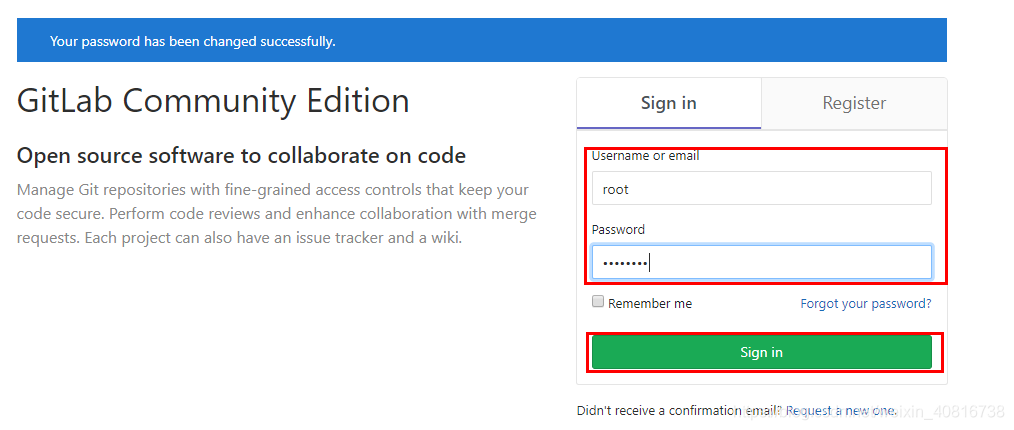The image size is (1014, 430).
Task: Open the Register tab
Action: click(x=854, y=103)
